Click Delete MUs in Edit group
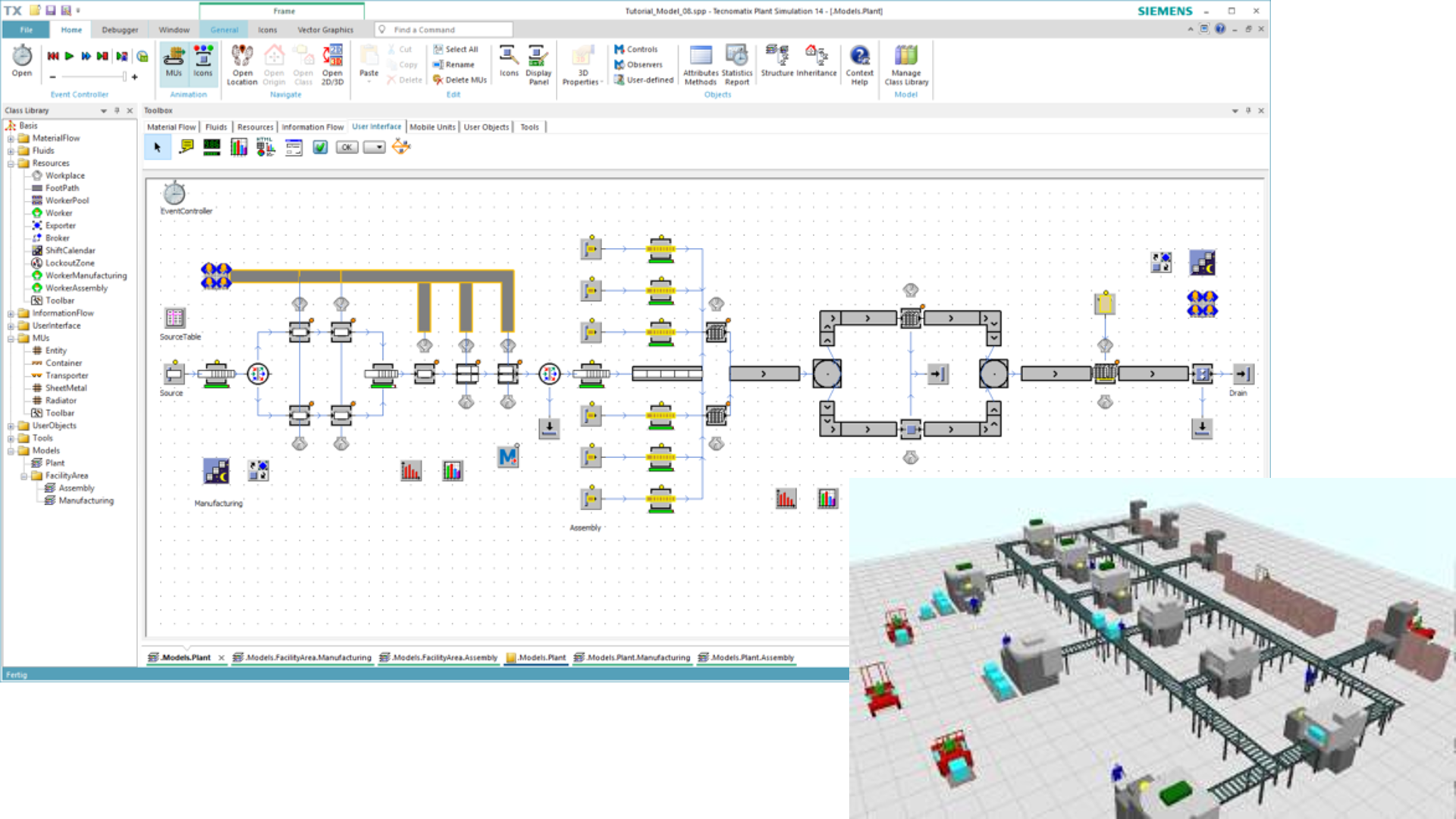Image resolution: width=1456 pixels, height=819 pixels. coord(460,80)
